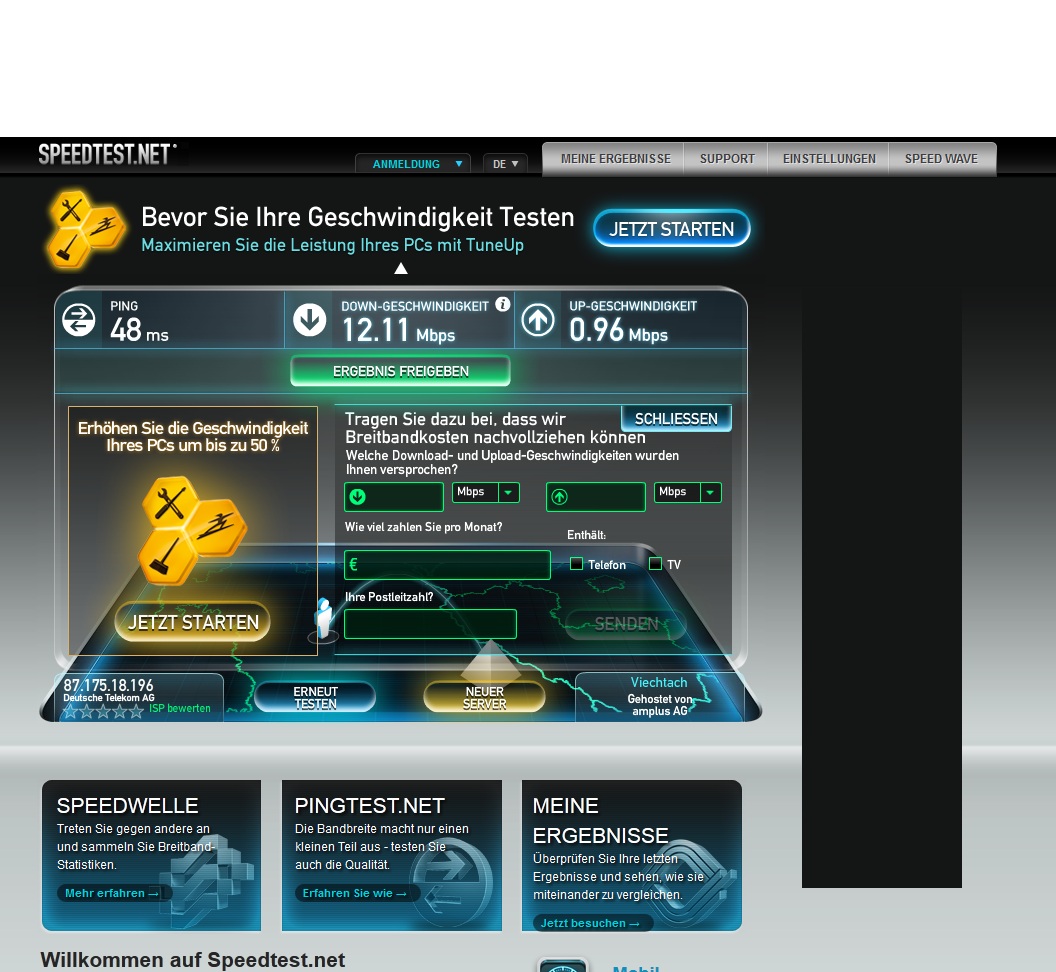Close the survey with Schliessen
This screenshot has height=972, width=1056.
pos(676,418)
